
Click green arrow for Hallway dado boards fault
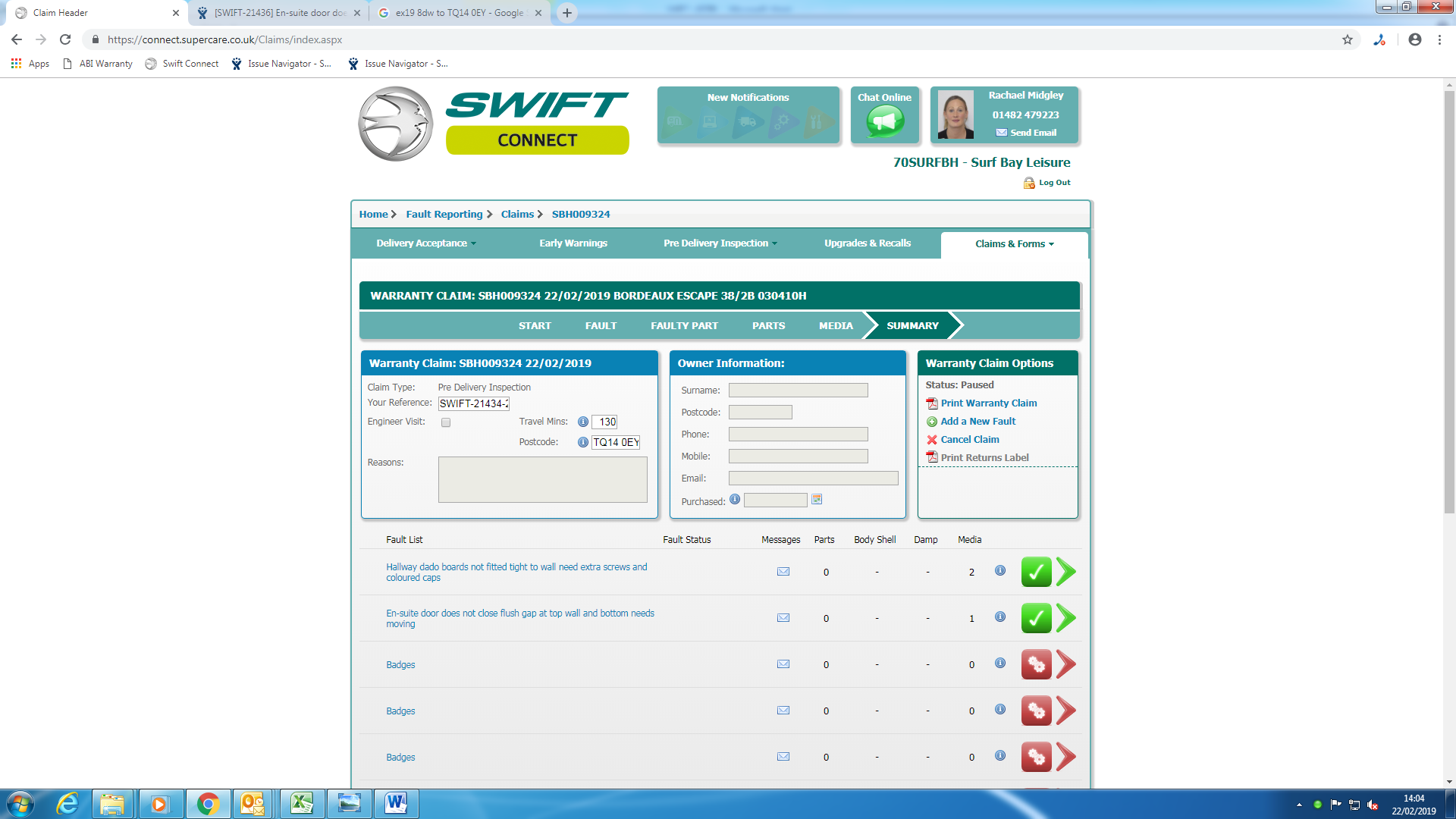point(1066,572)
